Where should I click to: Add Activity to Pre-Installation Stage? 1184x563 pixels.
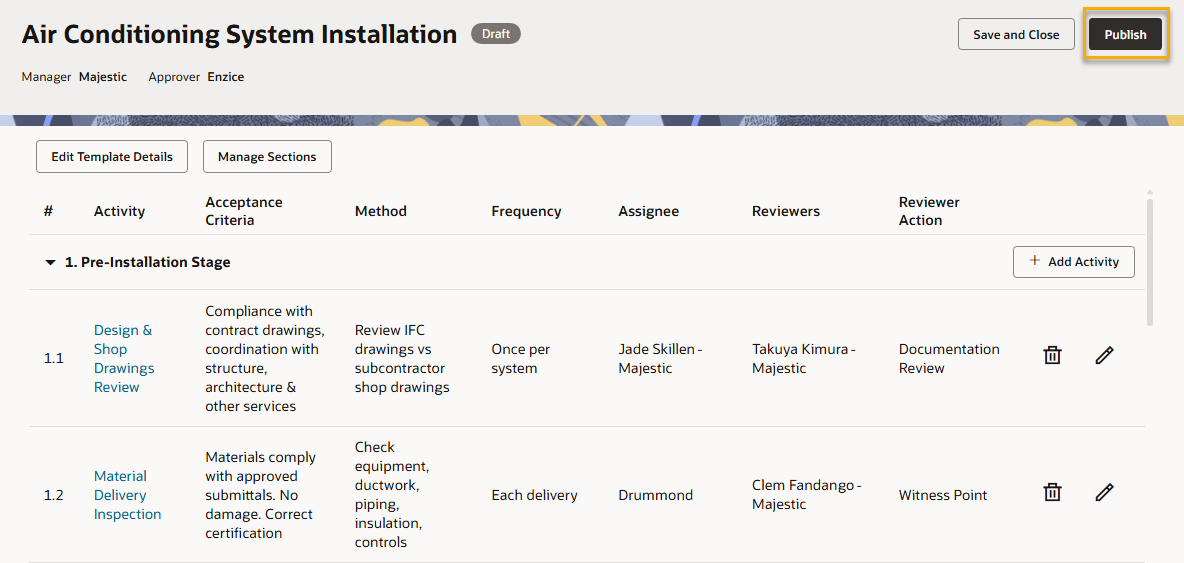(x=1073, y=262)
